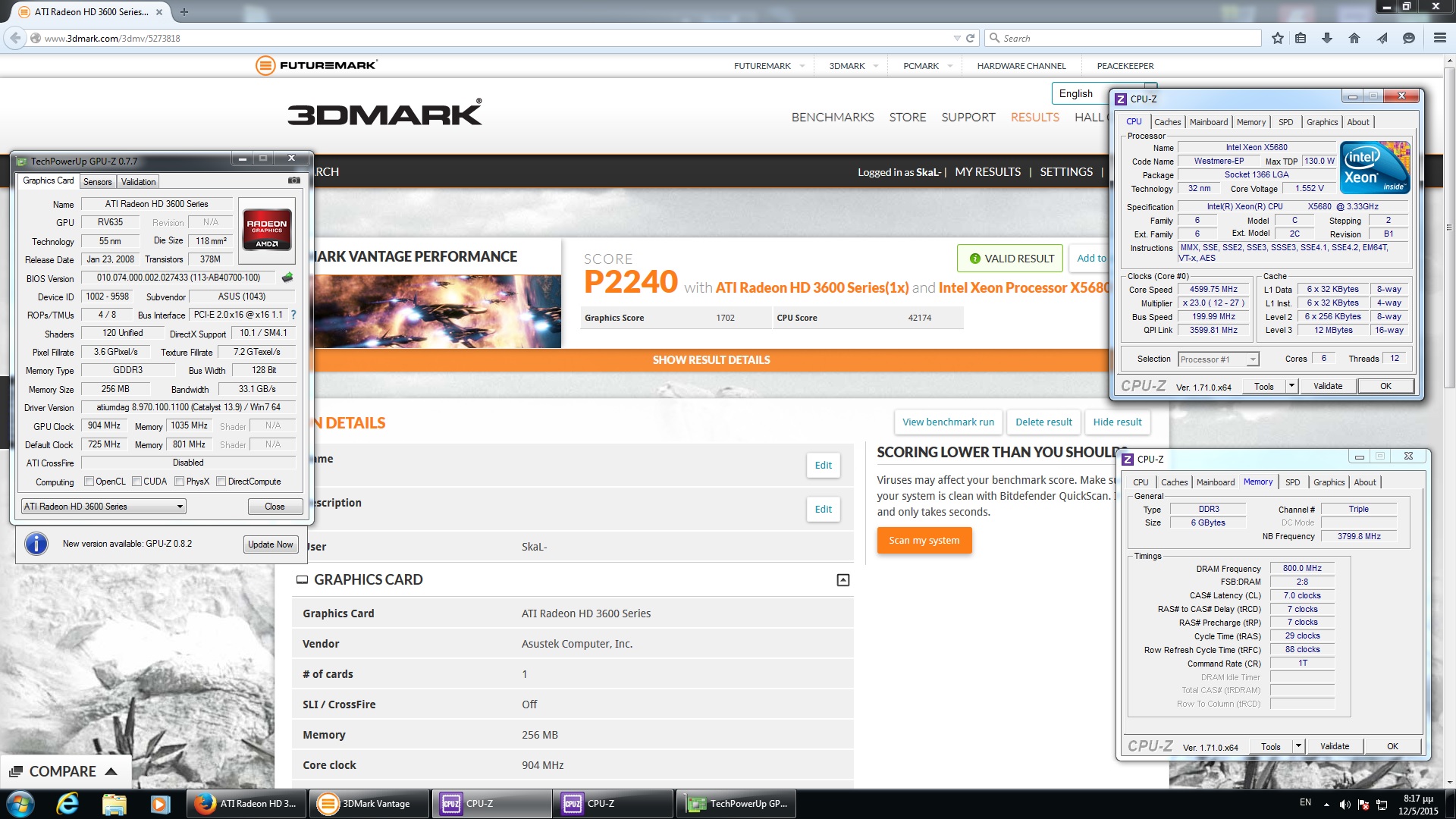Click the Compare panel stack icon
The height and width of the screenshot is (819, 1456).
(x=15, y=771)
